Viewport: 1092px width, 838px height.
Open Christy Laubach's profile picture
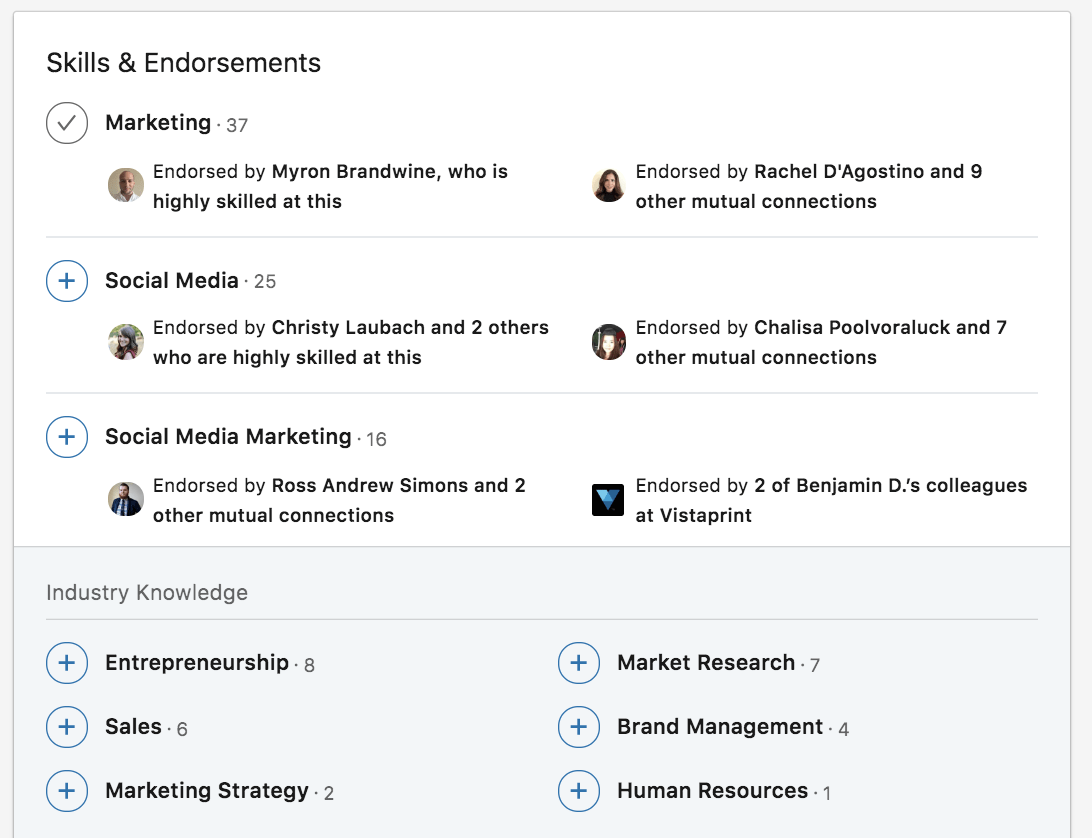(126, 342)
